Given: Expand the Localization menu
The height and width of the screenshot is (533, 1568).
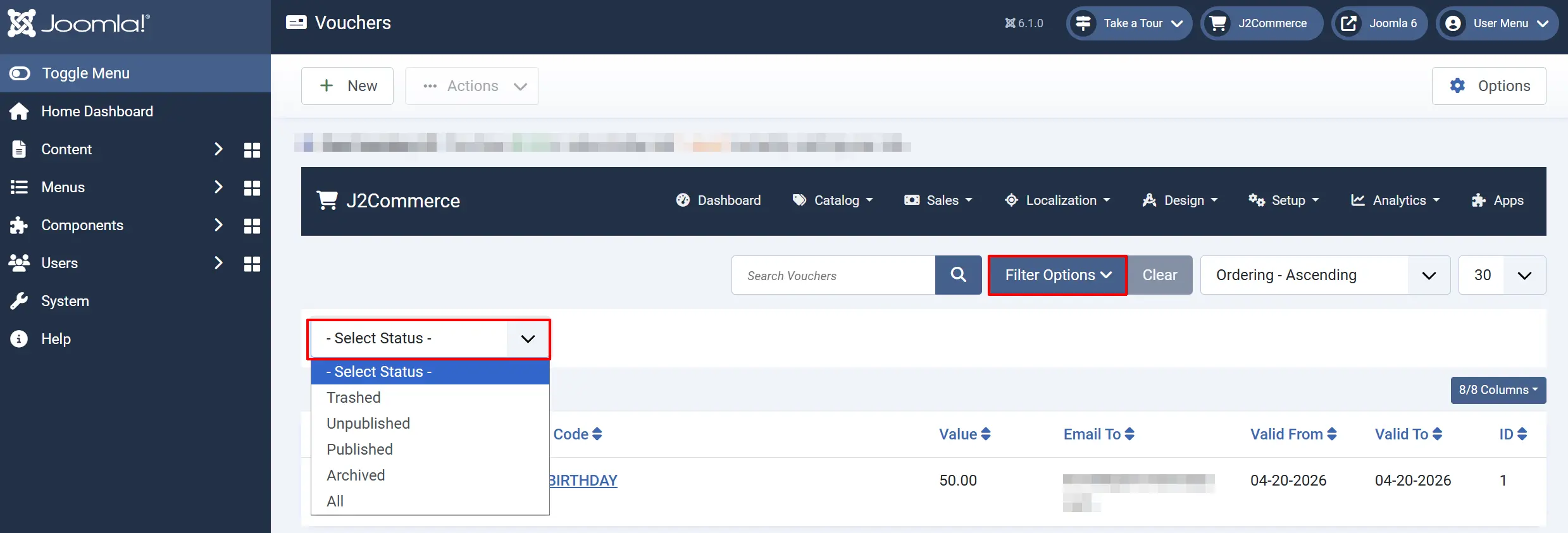Looking at the screenshot, I should 1057,200.
